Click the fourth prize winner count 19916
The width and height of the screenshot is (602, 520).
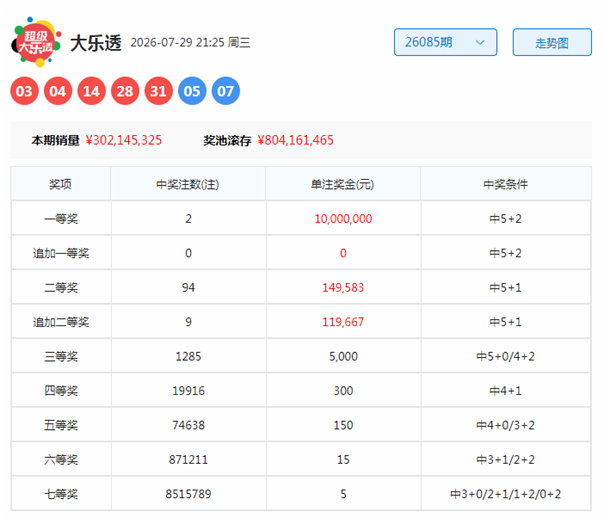pyautogui.click(x=188, y=391)
